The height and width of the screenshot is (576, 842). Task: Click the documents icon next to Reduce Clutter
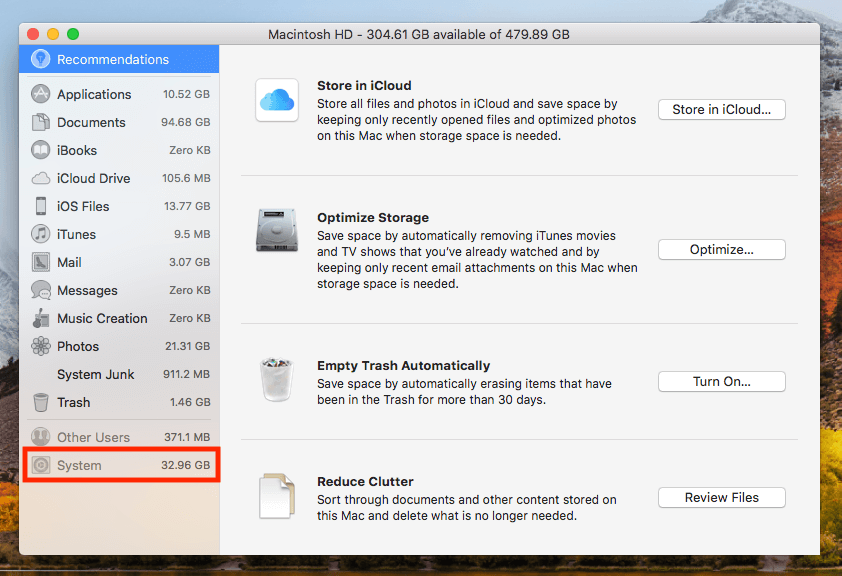tap(276, 493)
